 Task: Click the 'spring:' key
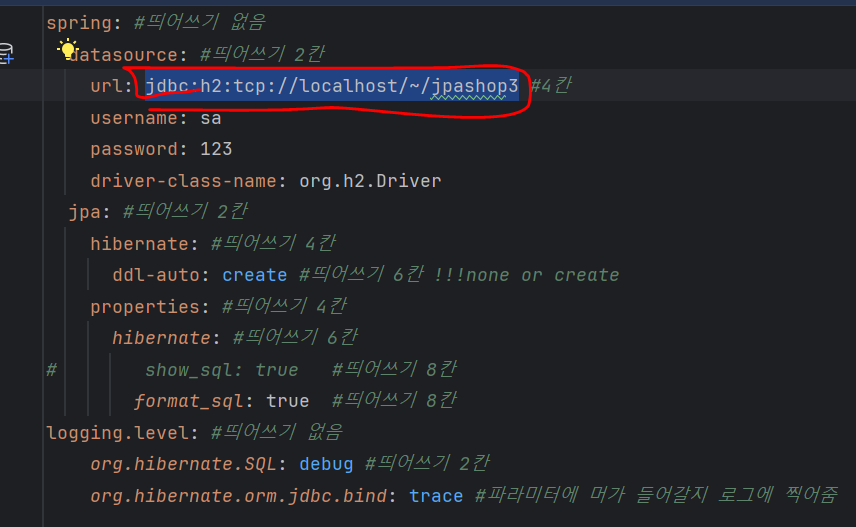pos(84,23)
